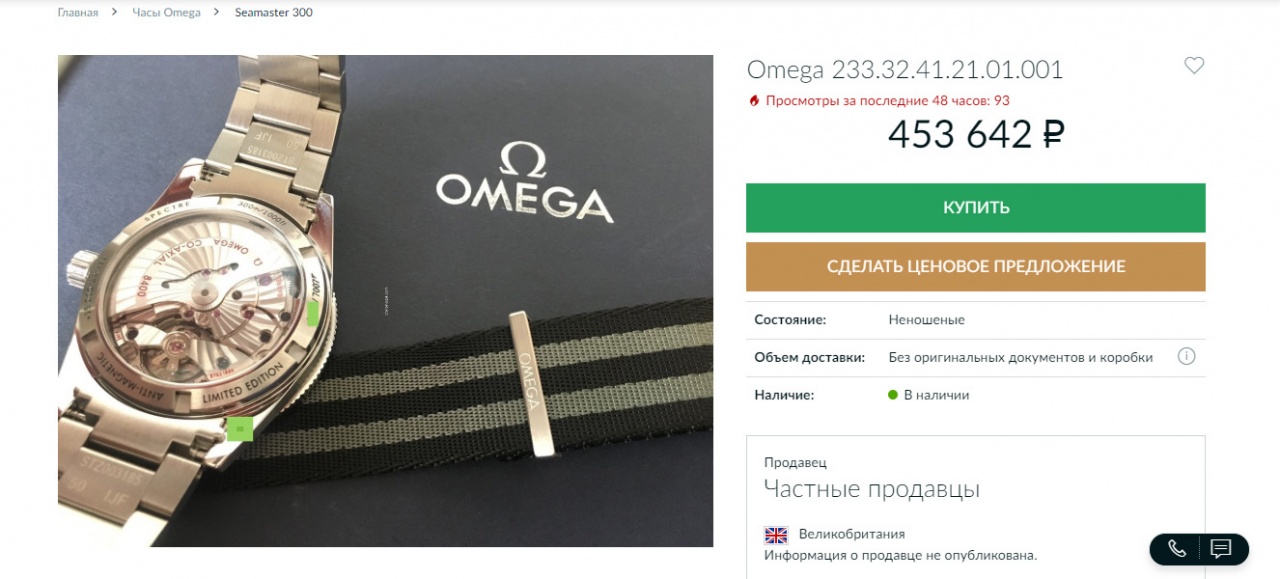Go to Главная breadcrumb link
1280x579 pixels.
[x=78, y=13]
